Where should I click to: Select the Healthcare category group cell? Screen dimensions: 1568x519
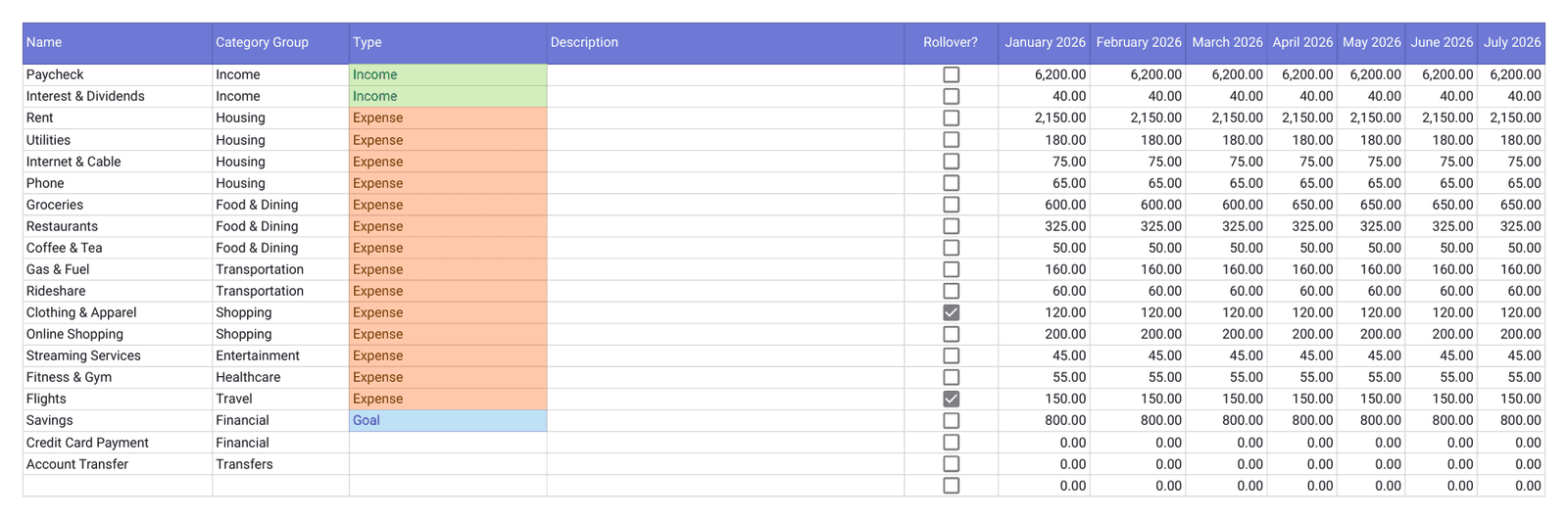[280, 377]
